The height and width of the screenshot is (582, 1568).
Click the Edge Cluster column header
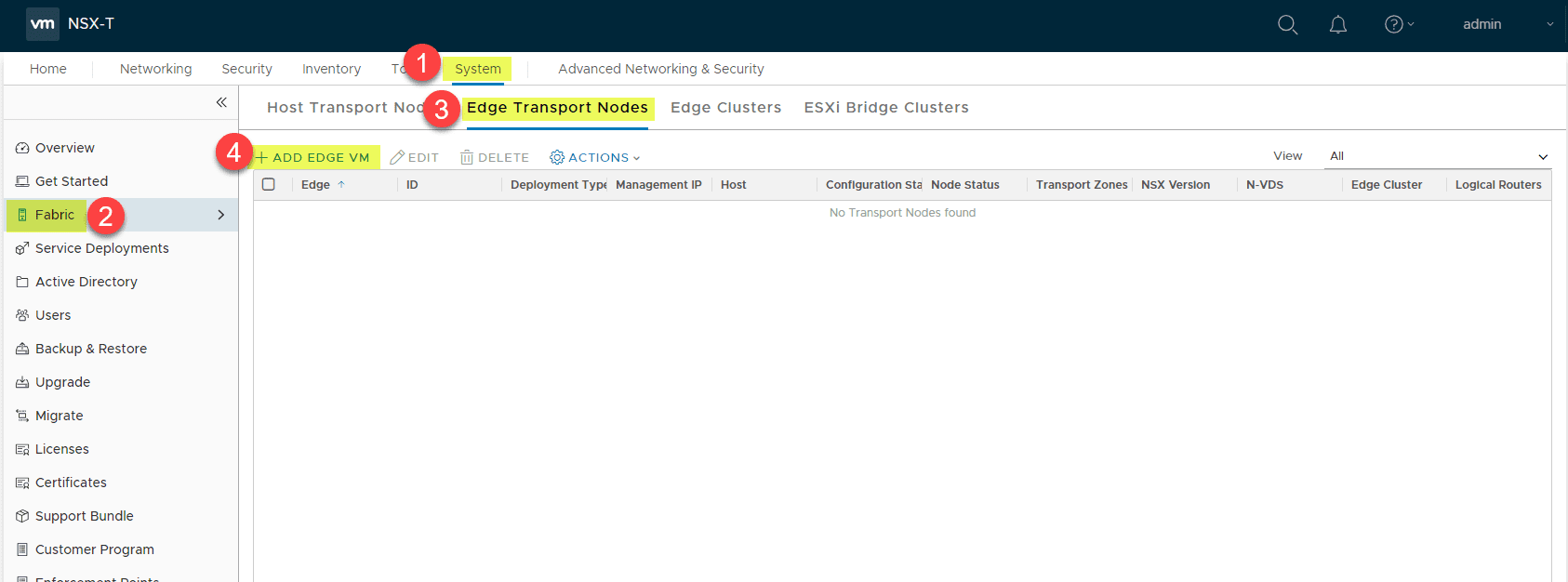tap(1387, 185)
